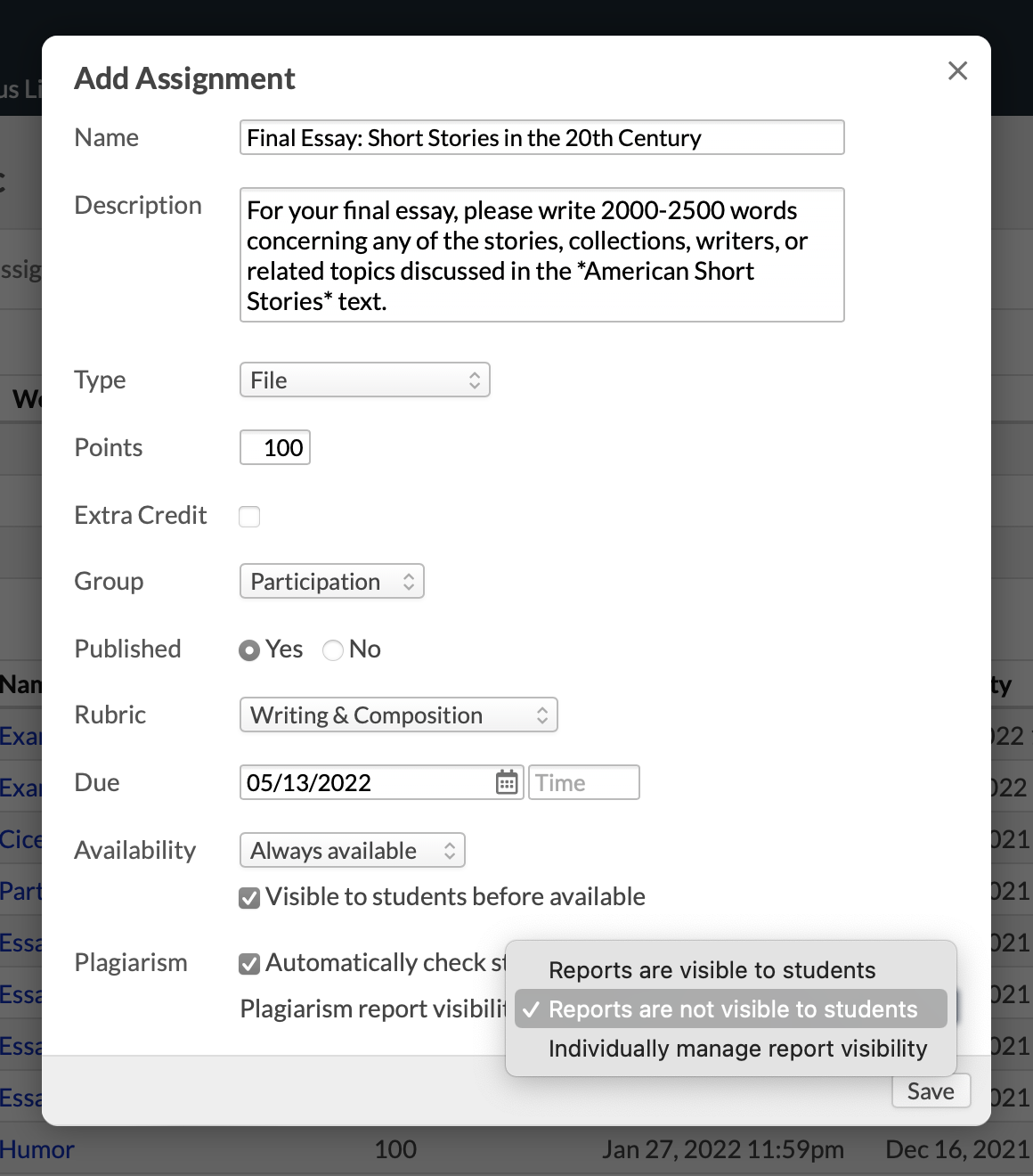Toggle Visible to students before available
Viewport: 1033px width, 1176px height.
249,898
